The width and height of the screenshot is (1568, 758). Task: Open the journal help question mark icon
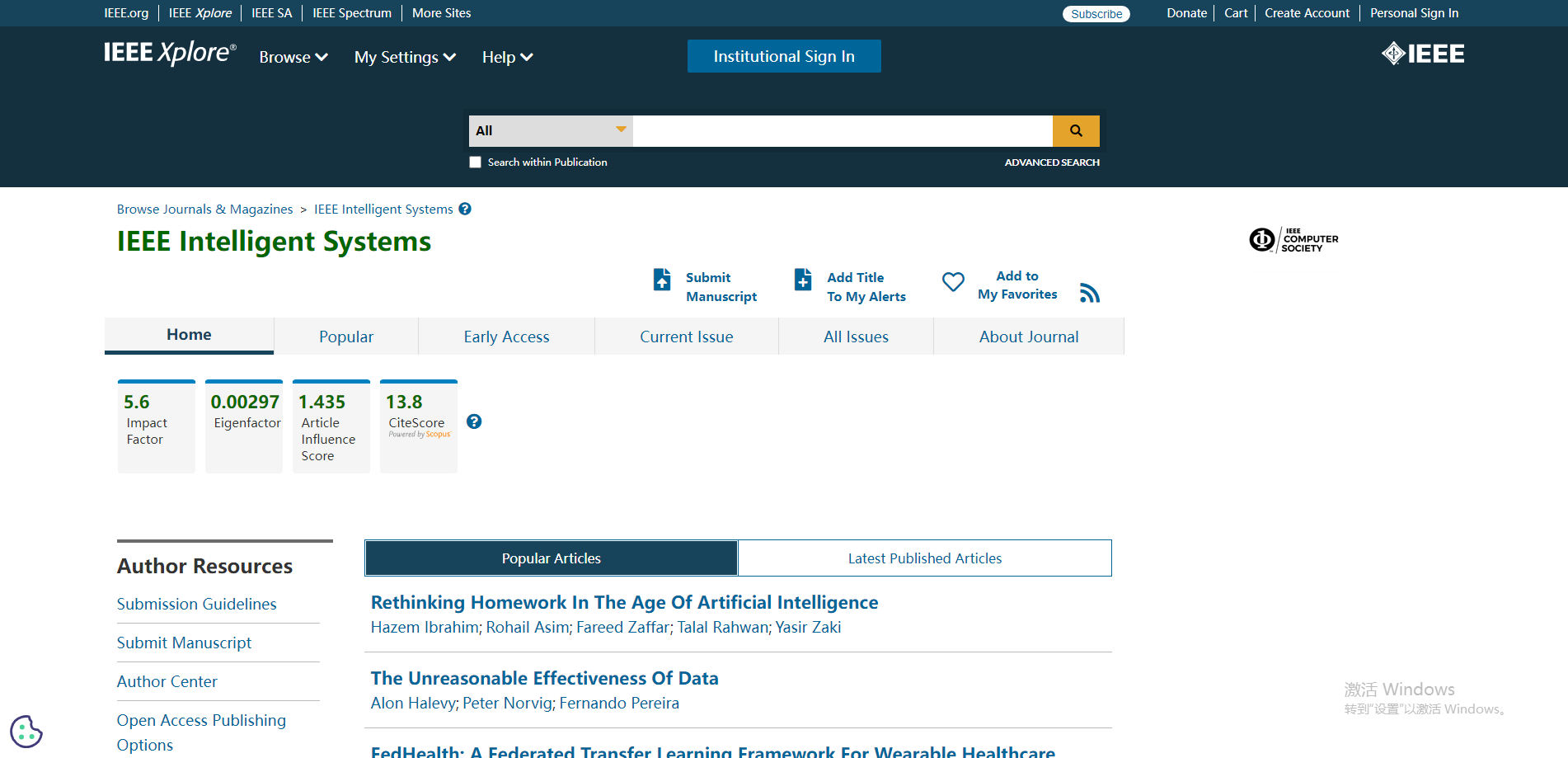point(465,209)
